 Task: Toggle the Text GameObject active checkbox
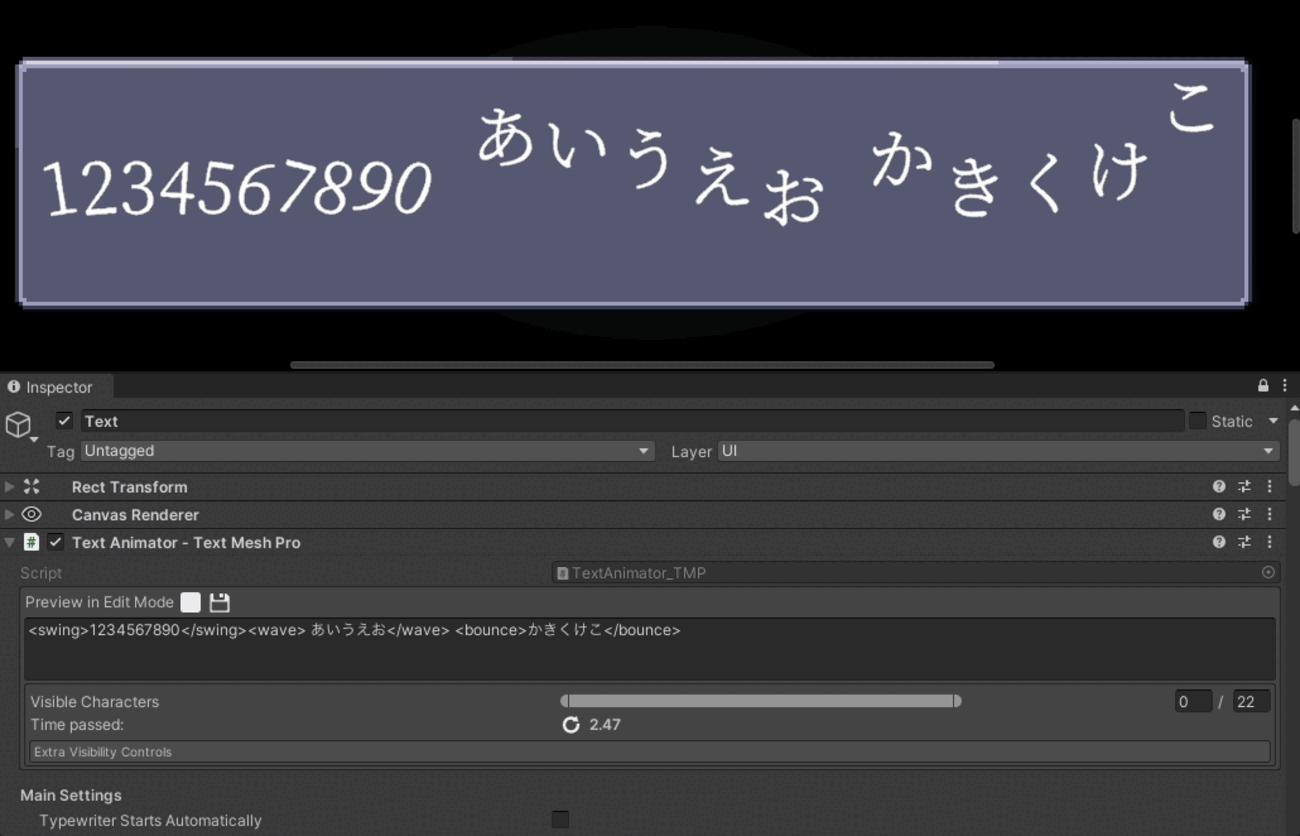64,421
